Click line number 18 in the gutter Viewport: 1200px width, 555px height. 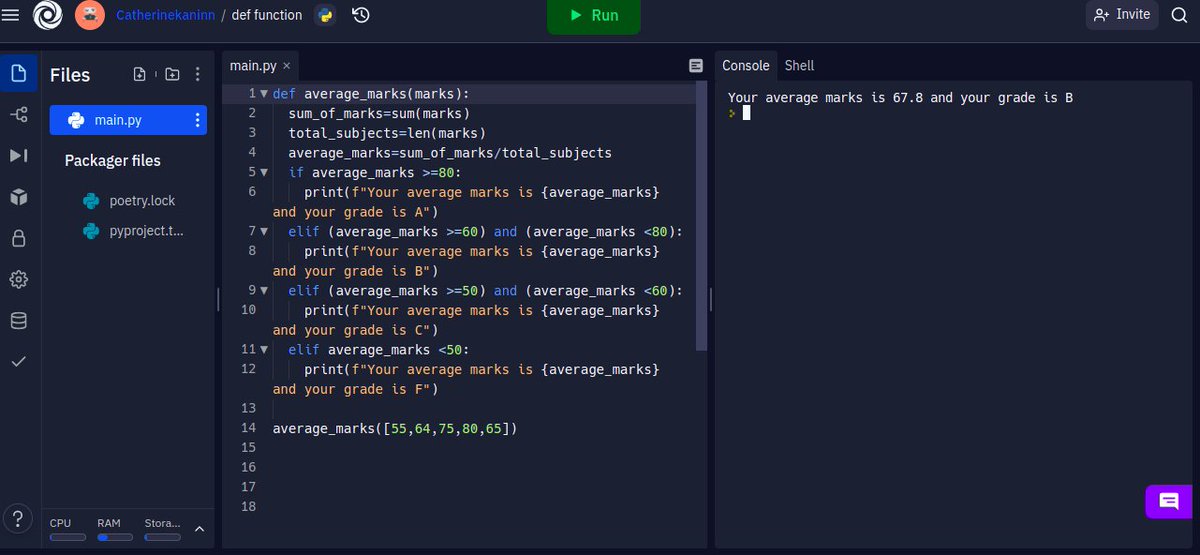[249, 506]
